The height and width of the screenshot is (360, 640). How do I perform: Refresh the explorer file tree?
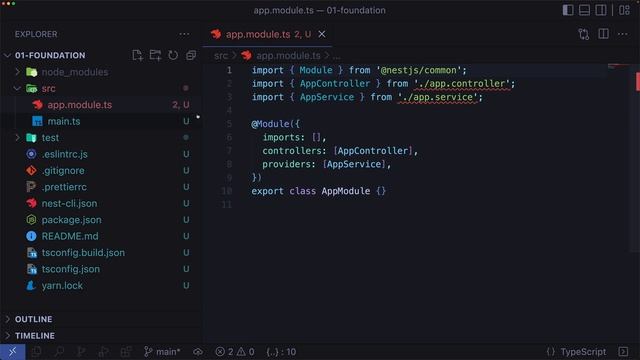tap(173, 55)
